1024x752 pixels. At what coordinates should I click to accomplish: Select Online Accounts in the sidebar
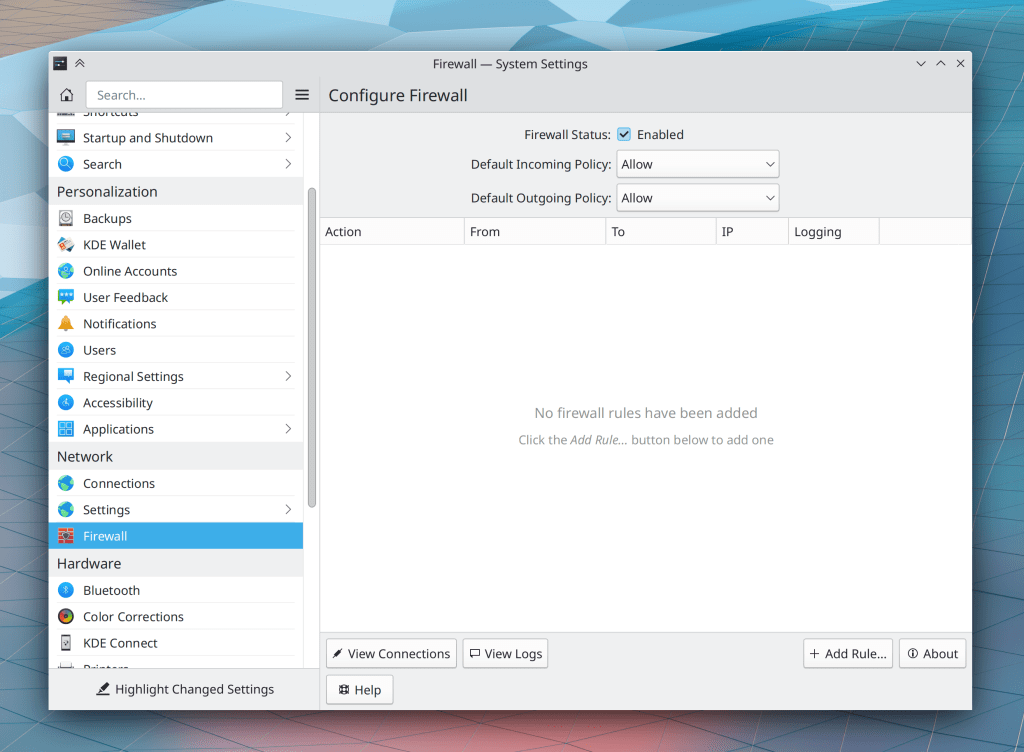130,272
